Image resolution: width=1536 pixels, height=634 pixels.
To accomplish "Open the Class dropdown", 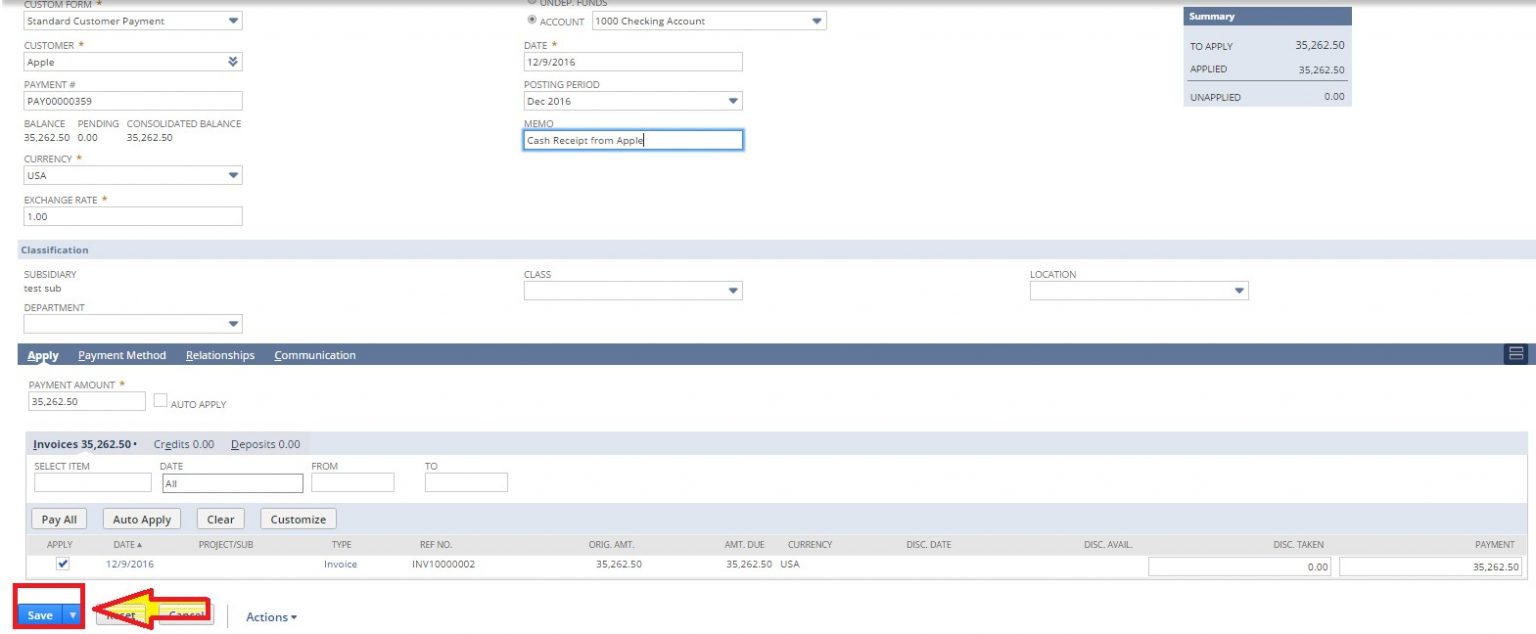I will tap(731, 290).
